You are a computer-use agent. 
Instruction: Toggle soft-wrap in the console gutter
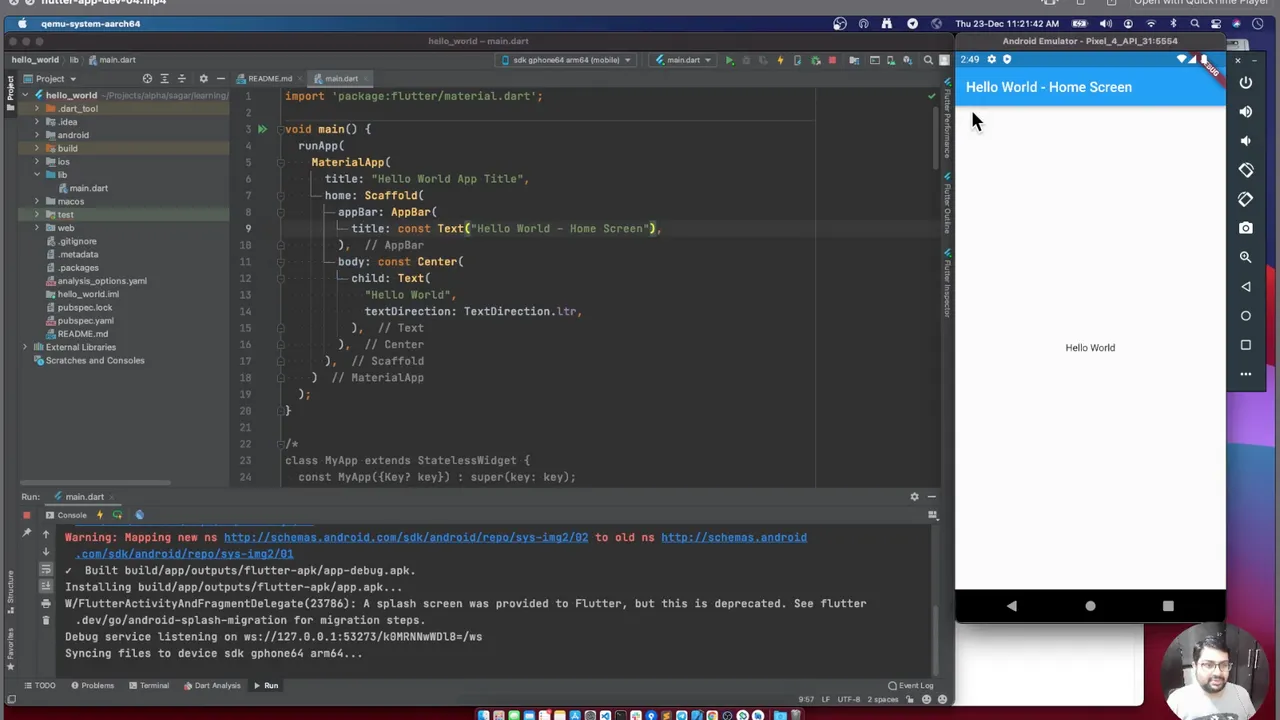point(45,570)
